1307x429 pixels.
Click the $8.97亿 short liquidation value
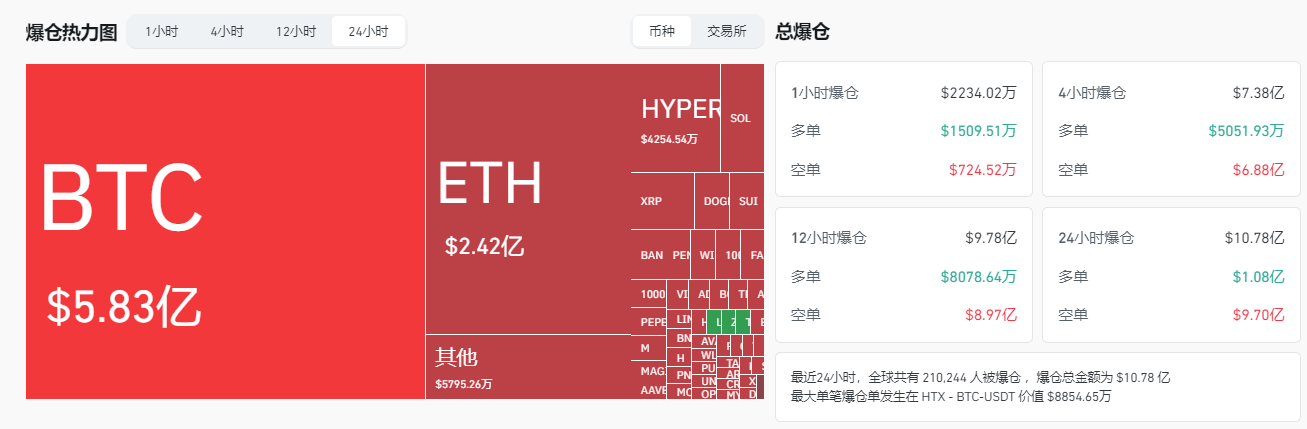(991, 315)
